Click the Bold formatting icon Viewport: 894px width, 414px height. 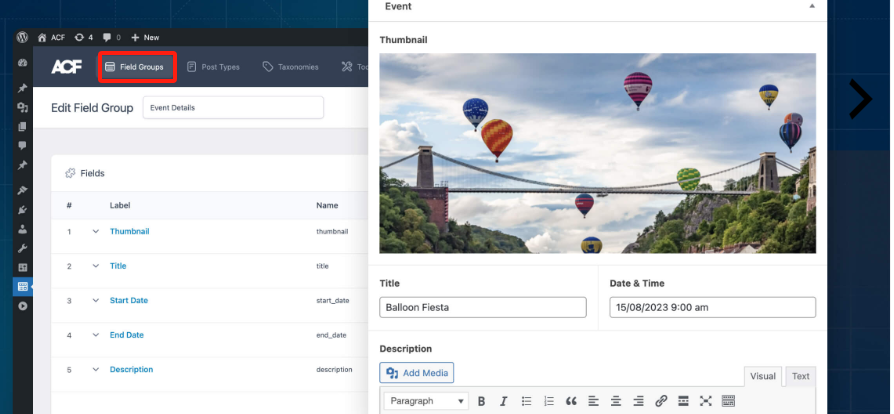tap(481, 401)
